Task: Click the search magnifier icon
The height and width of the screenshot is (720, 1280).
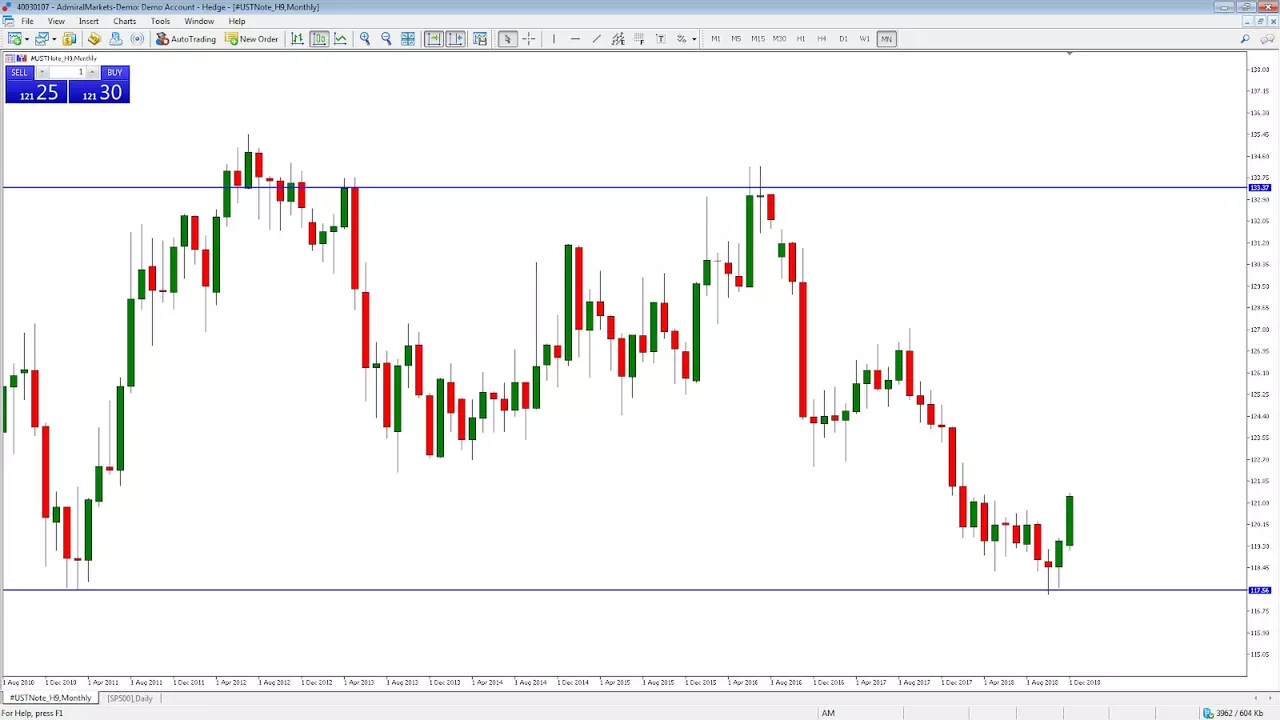Action: (1245, 39)
